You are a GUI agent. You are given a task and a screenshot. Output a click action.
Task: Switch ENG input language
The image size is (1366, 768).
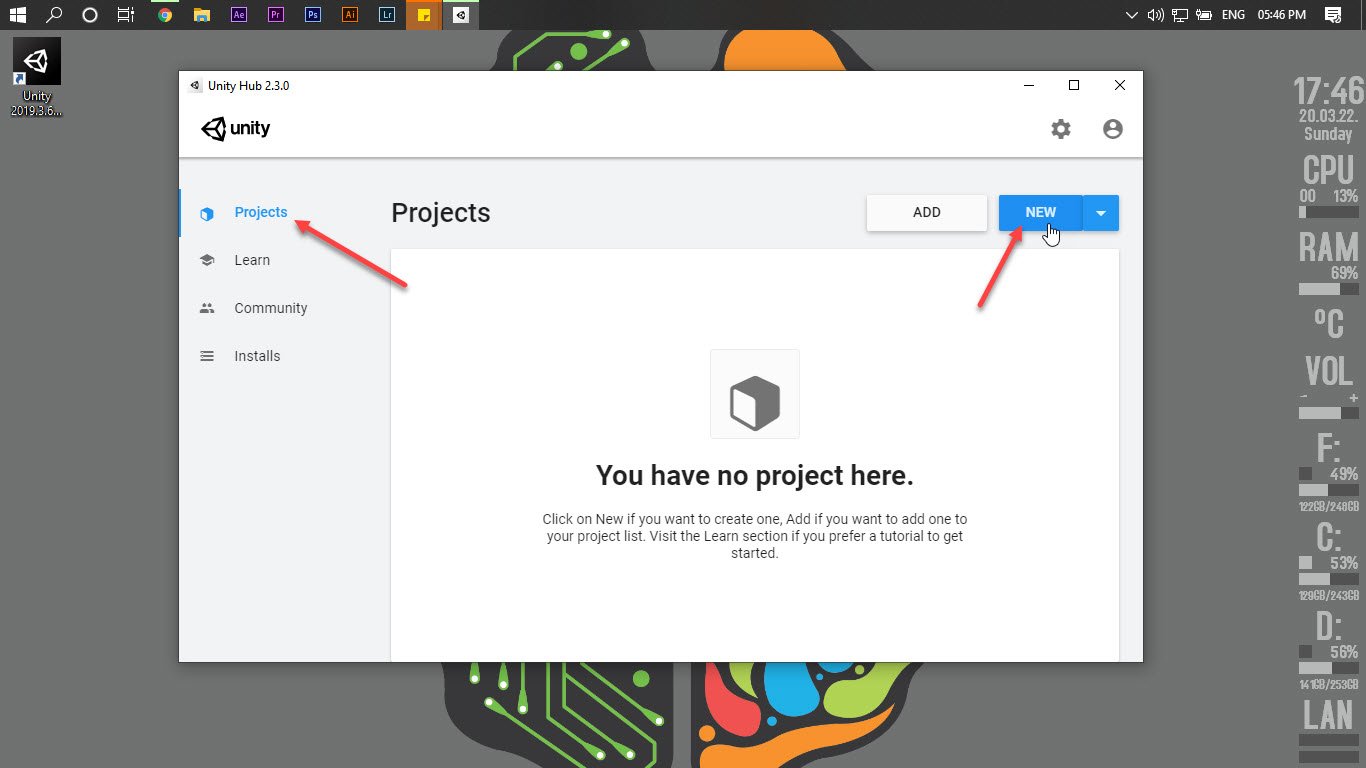coord(1234,15)
